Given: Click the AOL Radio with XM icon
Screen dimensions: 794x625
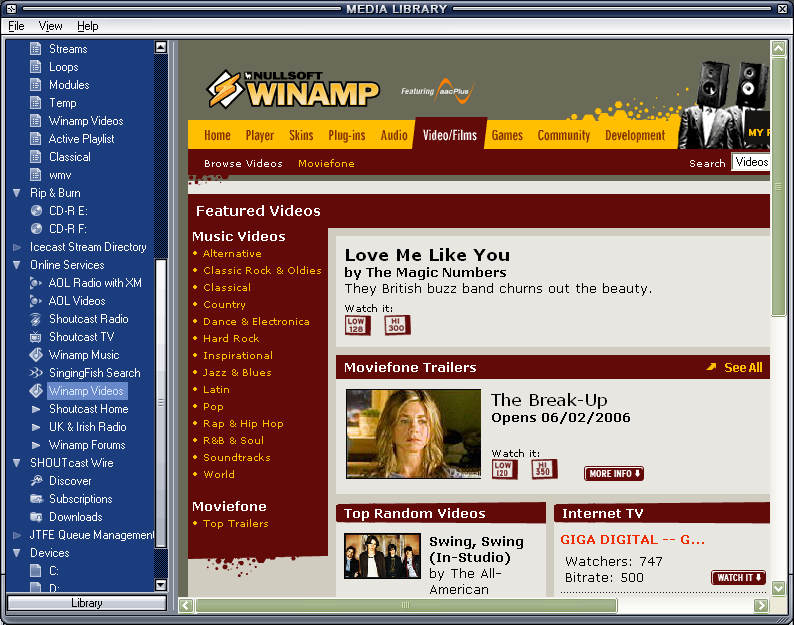Looking at the screenshot, I should 35,283.
